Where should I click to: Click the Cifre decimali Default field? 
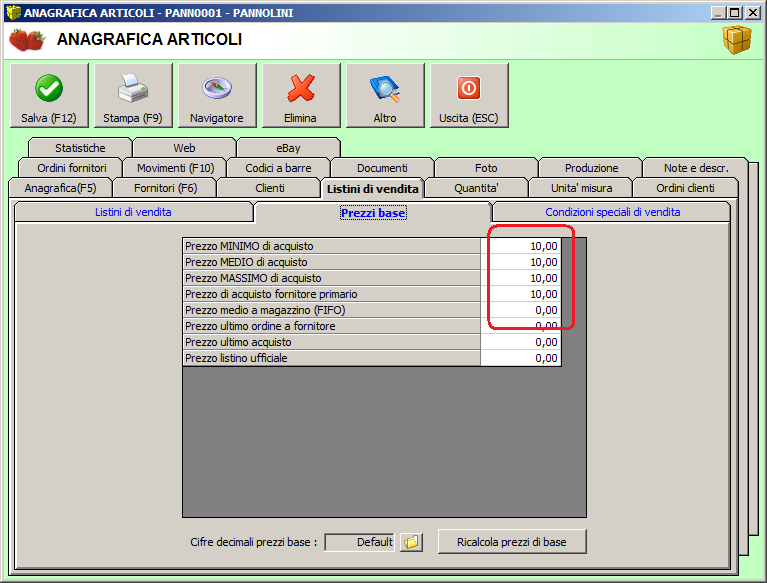[x=360, y=542]
